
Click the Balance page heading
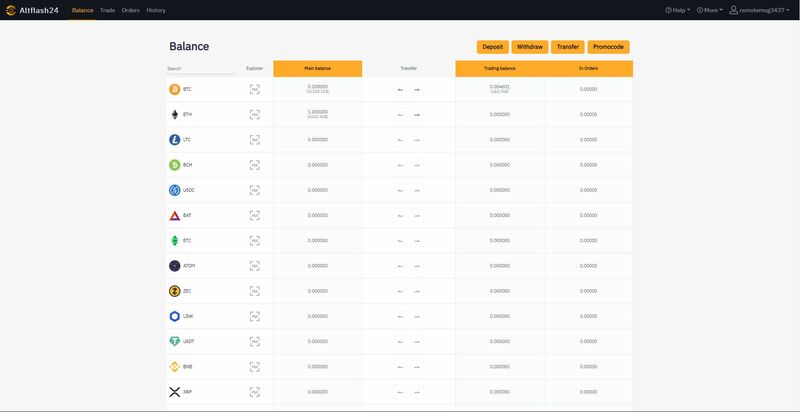189,46
